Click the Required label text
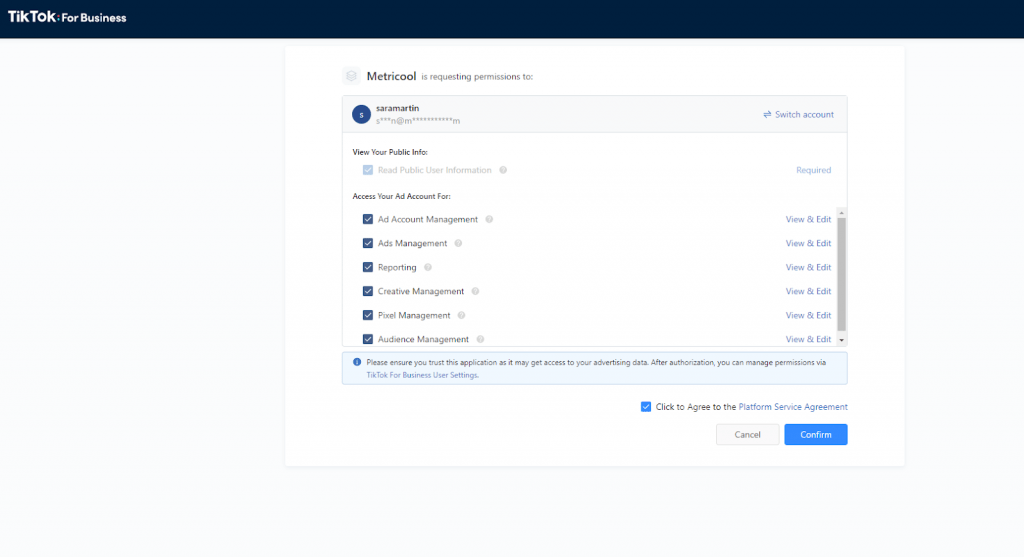Screen dimensions: 1024x557 (813, 170)
